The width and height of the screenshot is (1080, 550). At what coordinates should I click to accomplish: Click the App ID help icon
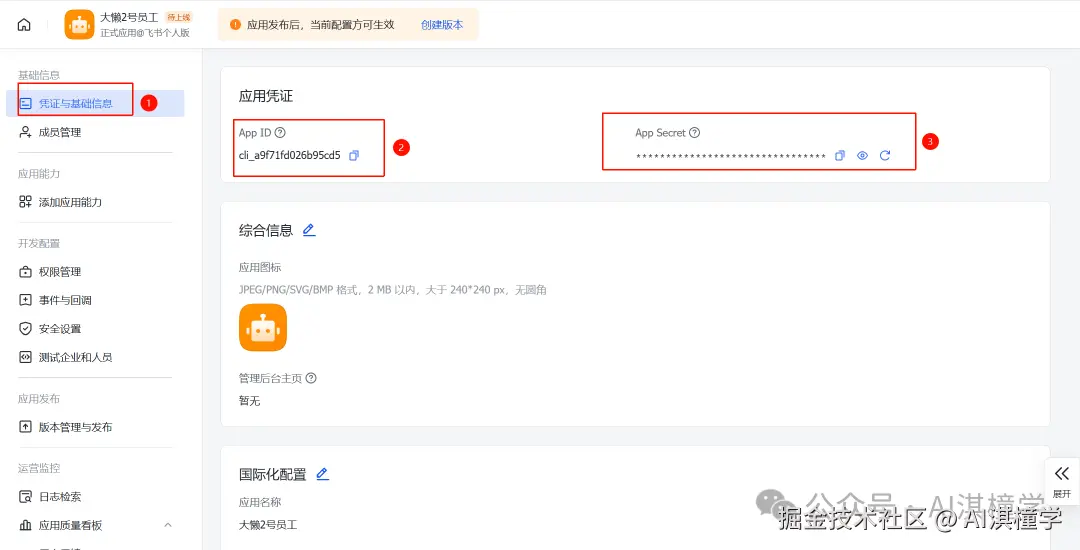point(280,133)
